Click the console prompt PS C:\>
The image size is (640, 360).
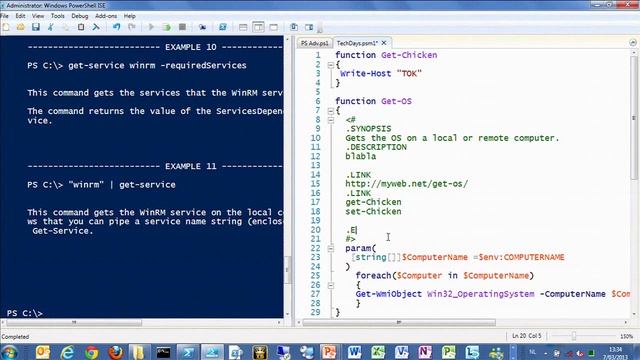click(x=24, y=313)
